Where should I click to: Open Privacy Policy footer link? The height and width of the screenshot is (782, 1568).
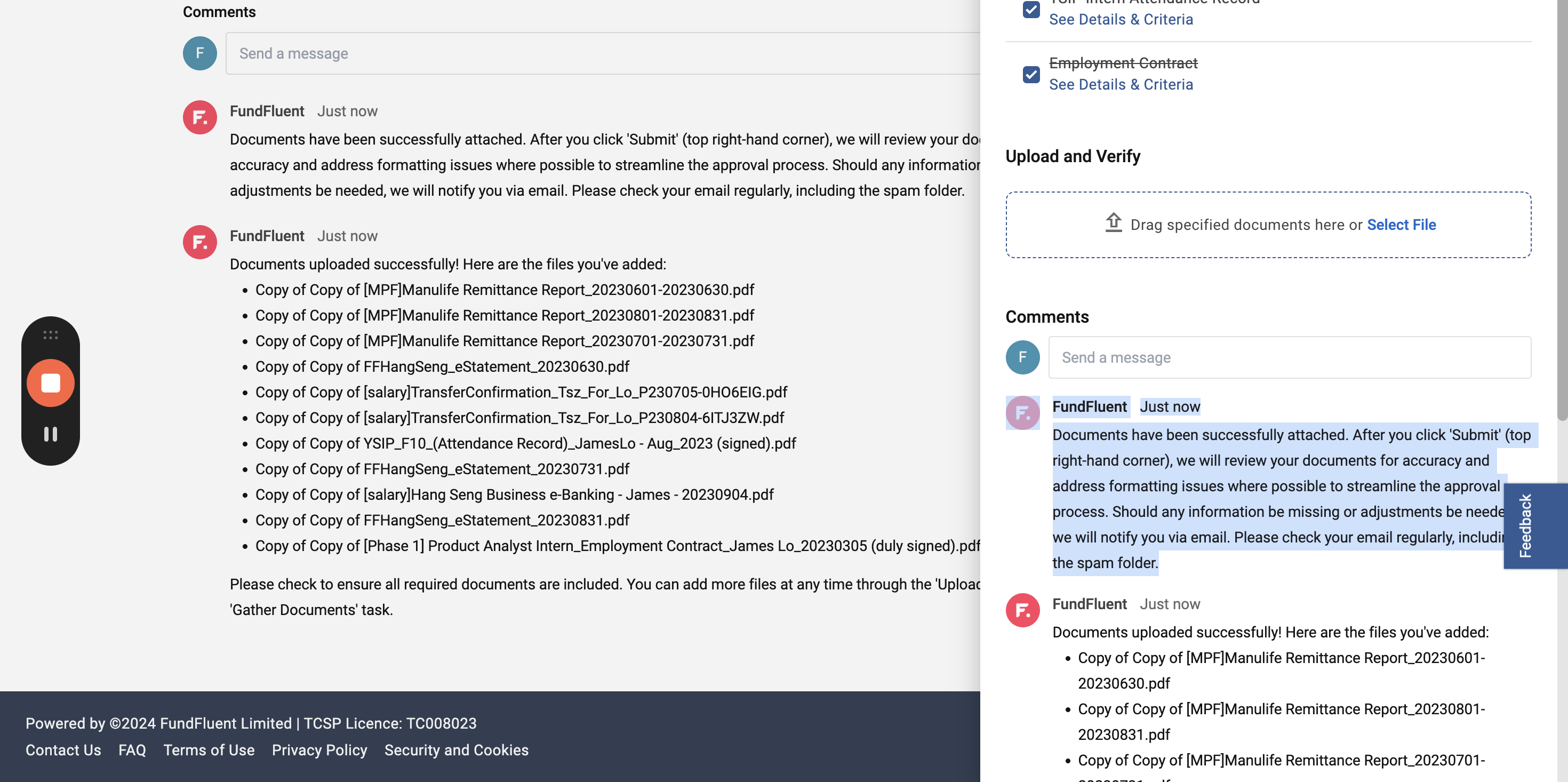[x=319, y=751]
